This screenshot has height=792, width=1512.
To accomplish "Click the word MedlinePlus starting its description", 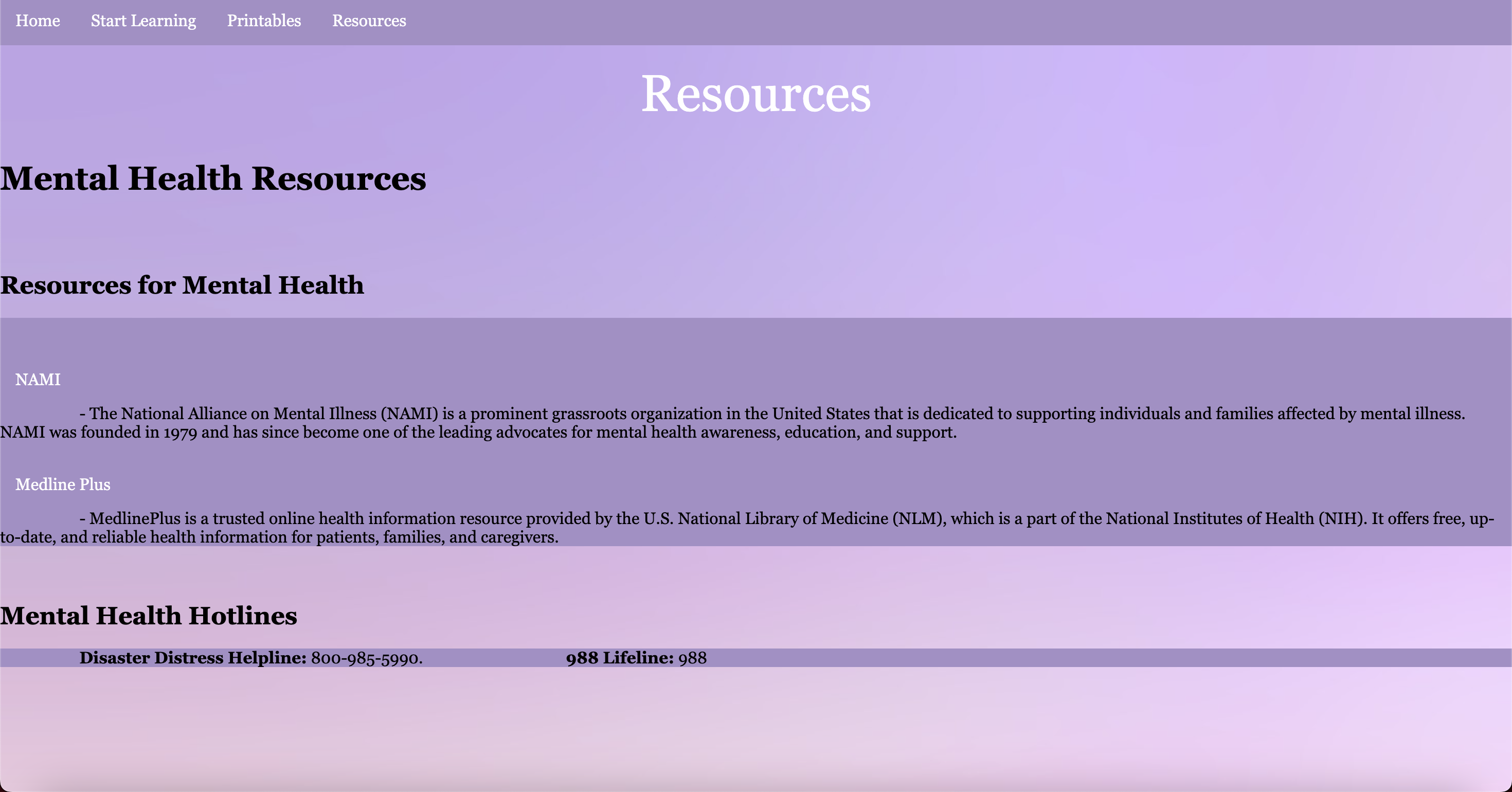I will point(134,519).
